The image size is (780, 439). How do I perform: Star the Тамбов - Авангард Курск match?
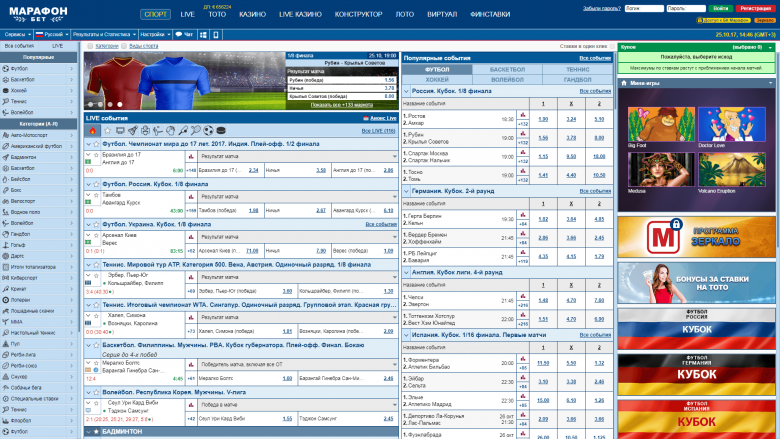(x=97, y=195)
